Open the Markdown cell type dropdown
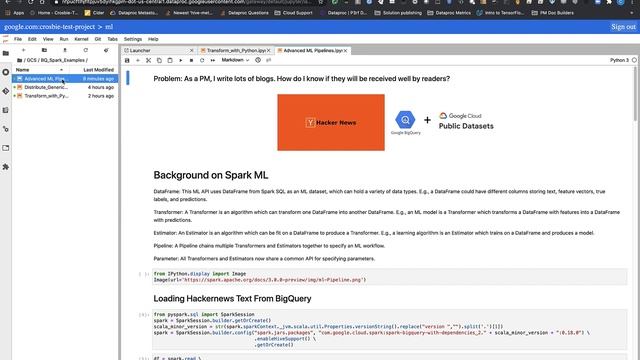640x360 pixels. (235, 60)
